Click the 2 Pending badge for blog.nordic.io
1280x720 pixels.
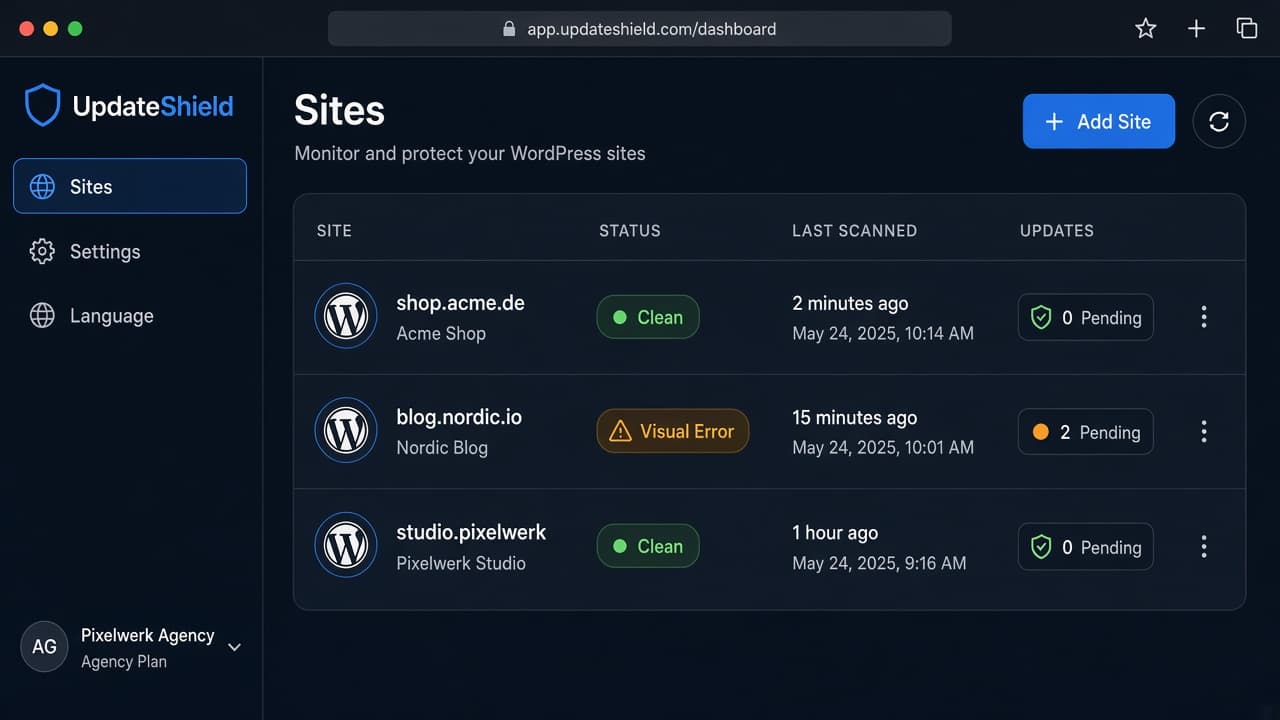[x=1086, y=432]
